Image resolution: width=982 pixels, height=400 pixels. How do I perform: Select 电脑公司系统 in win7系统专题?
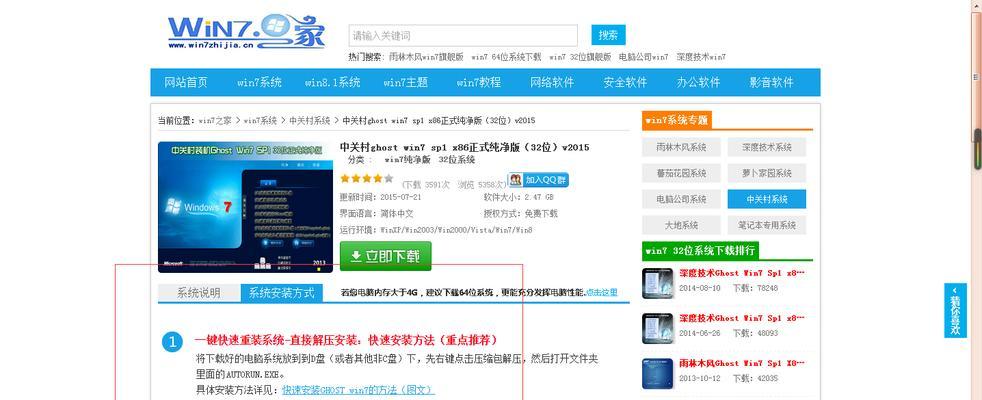click(681, 199)
